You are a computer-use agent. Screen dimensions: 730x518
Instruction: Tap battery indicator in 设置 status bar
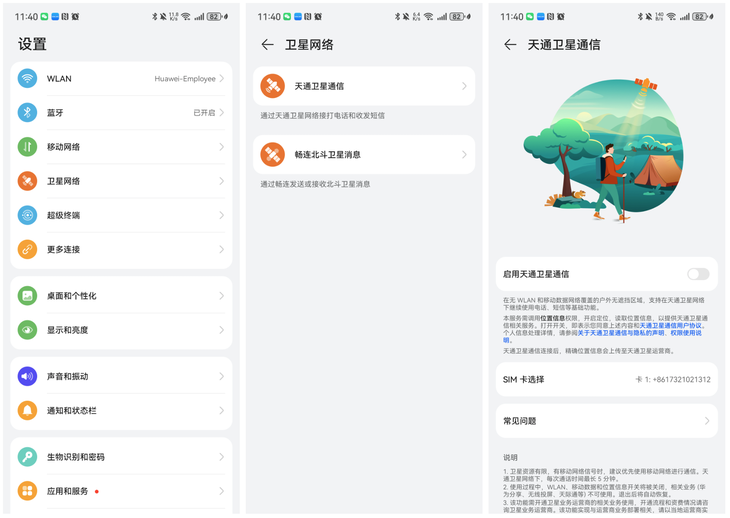coord(214,17)
